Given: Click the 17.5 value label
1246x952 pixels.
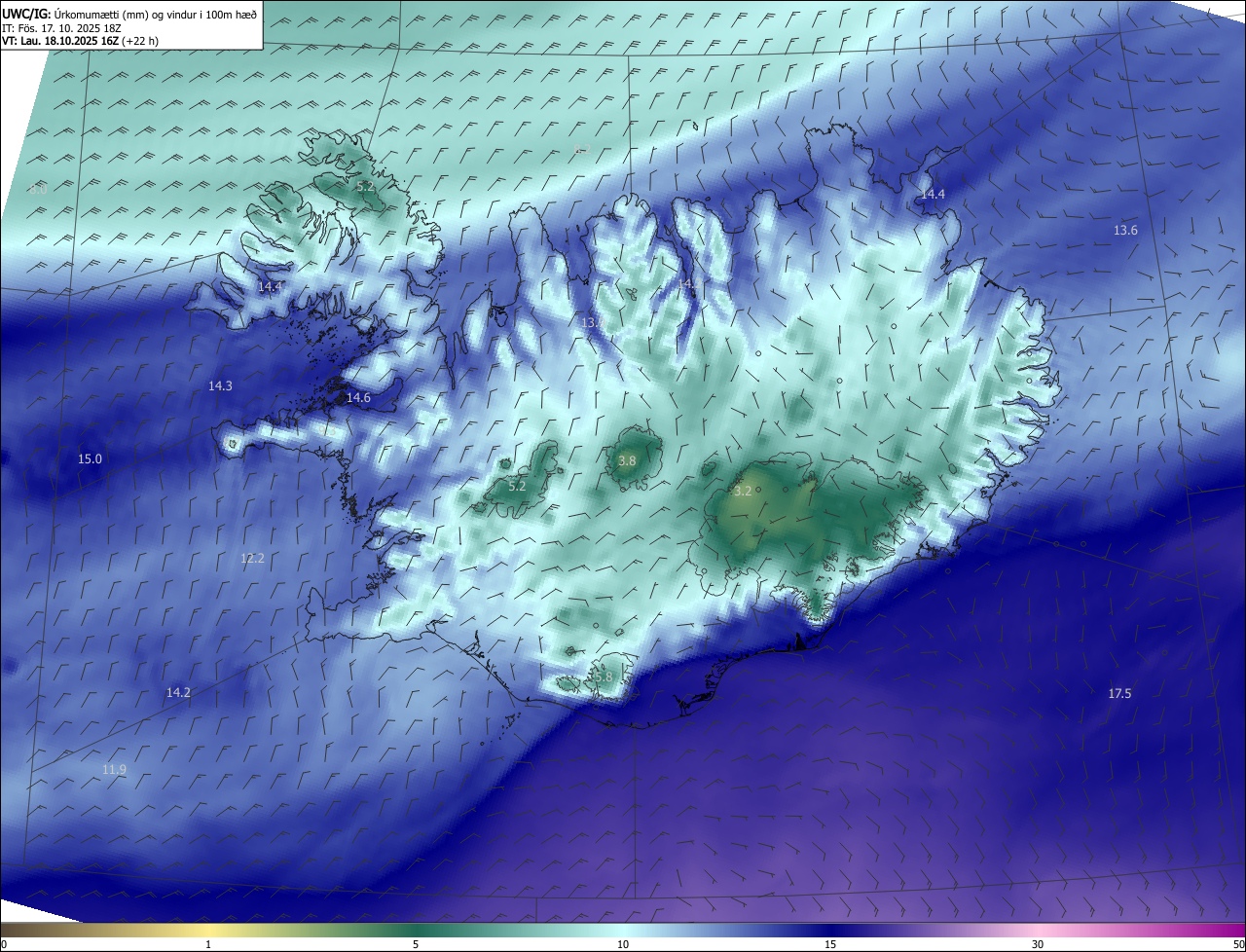Looking at the screenshot, I should tap(1119, 694).
